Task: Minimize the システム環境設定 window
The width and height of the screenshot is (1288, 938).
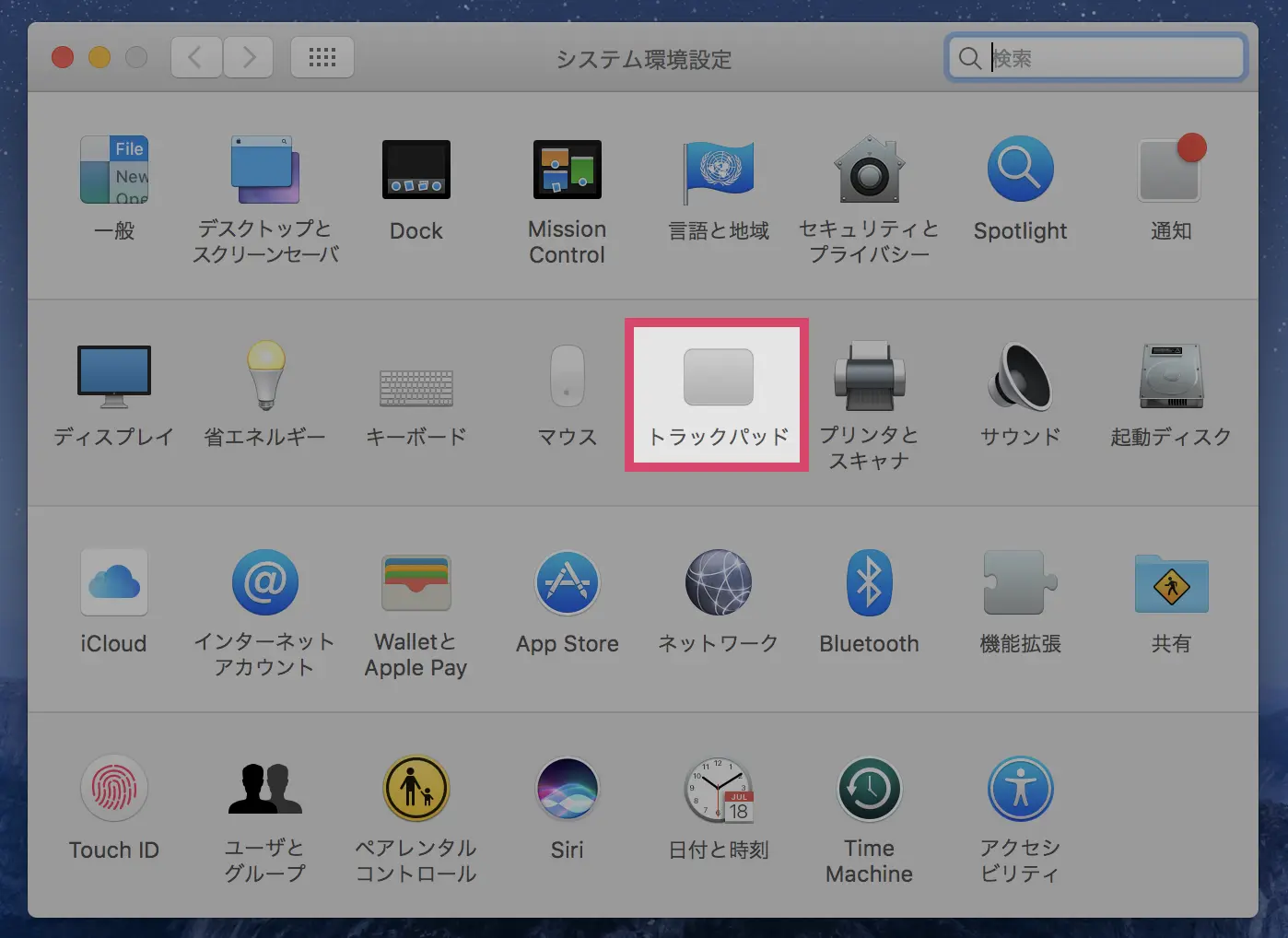Action: [100, 58]
